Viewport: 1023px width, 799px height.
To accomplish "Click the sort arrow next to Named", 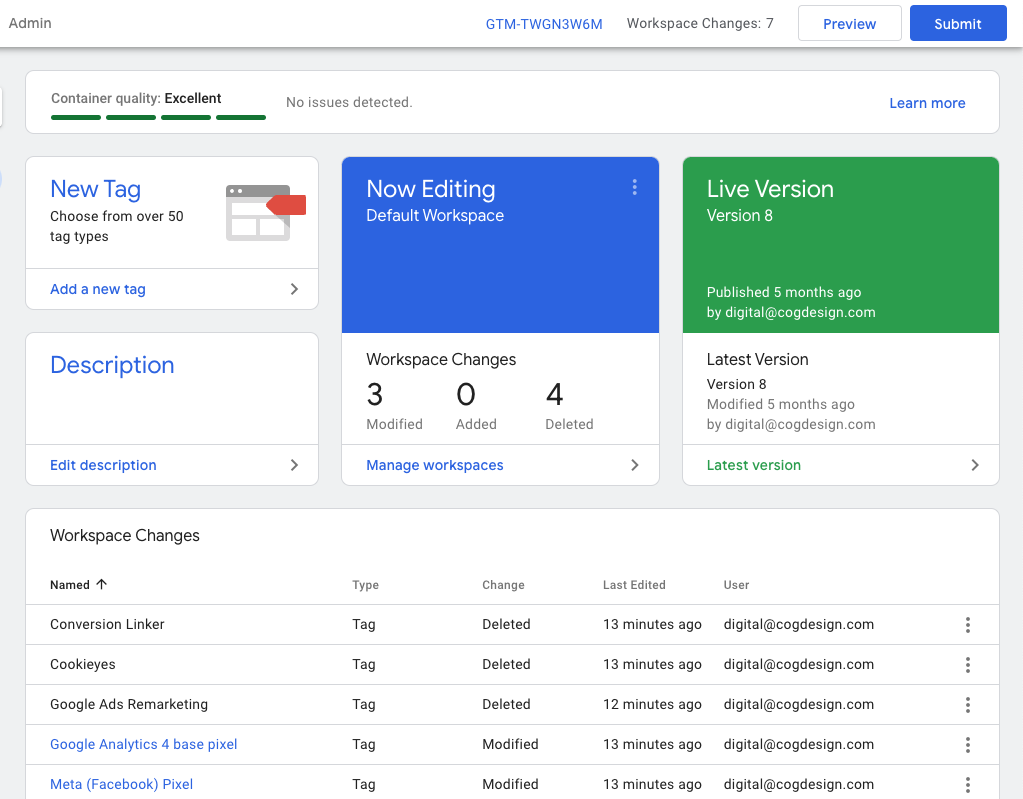I will [101, 584].
